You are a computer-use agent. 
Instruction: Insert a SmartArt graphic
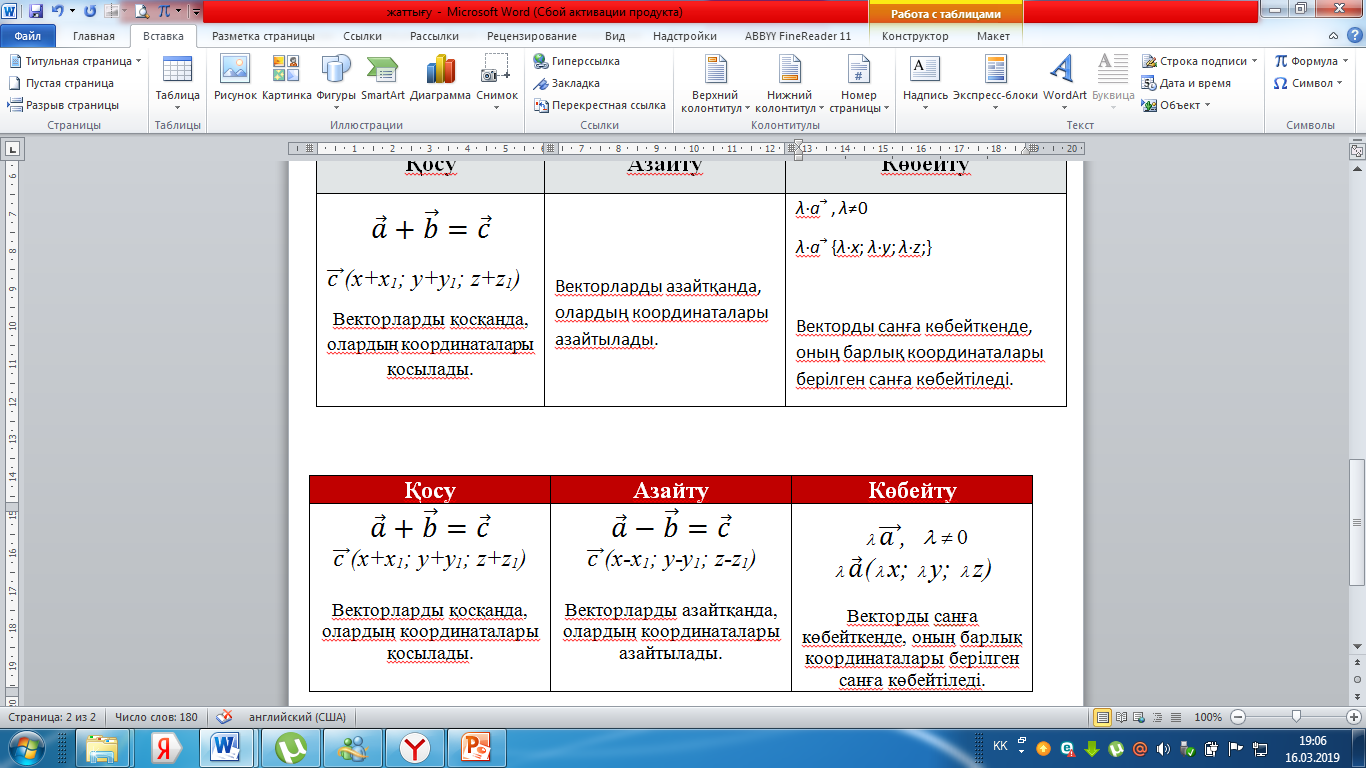point(383,78)
